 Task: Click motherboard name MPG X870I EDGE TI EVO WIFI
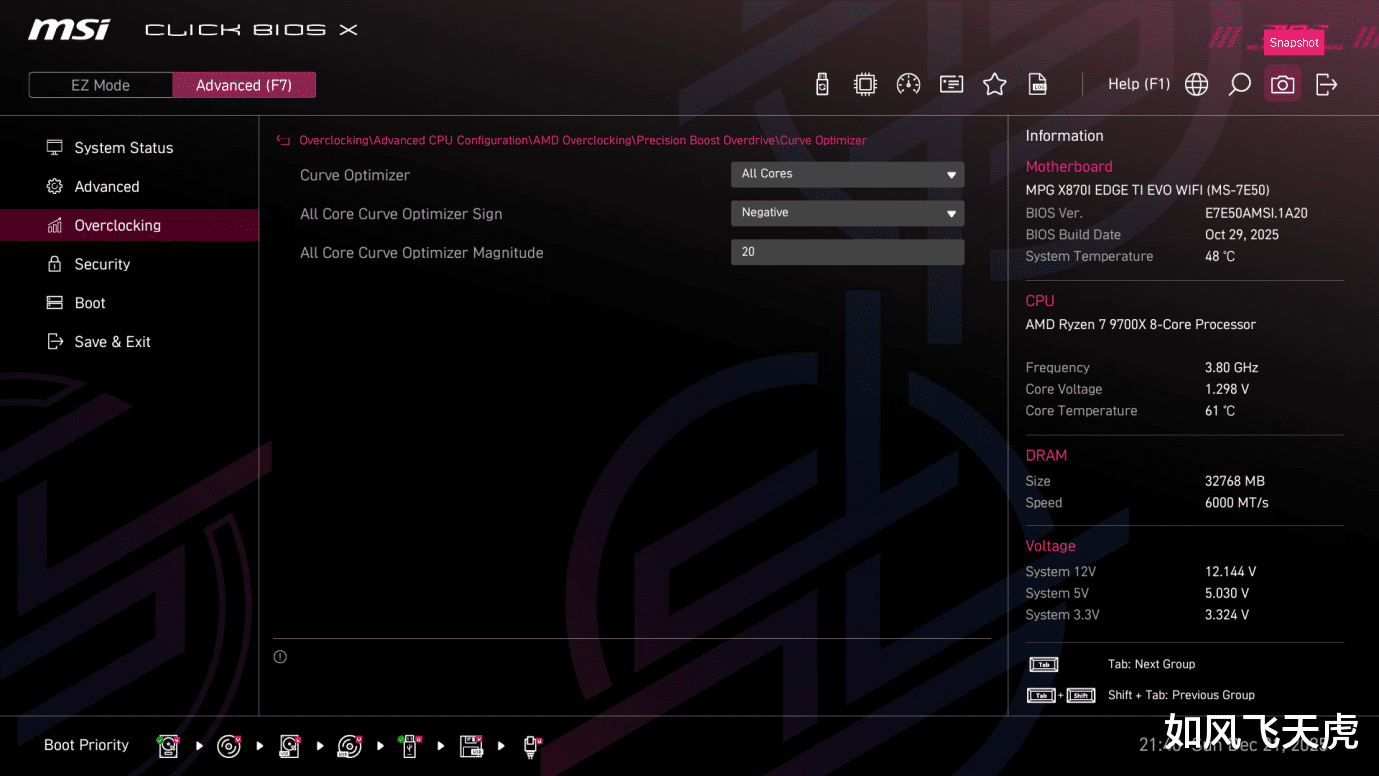click(1148, 190)
